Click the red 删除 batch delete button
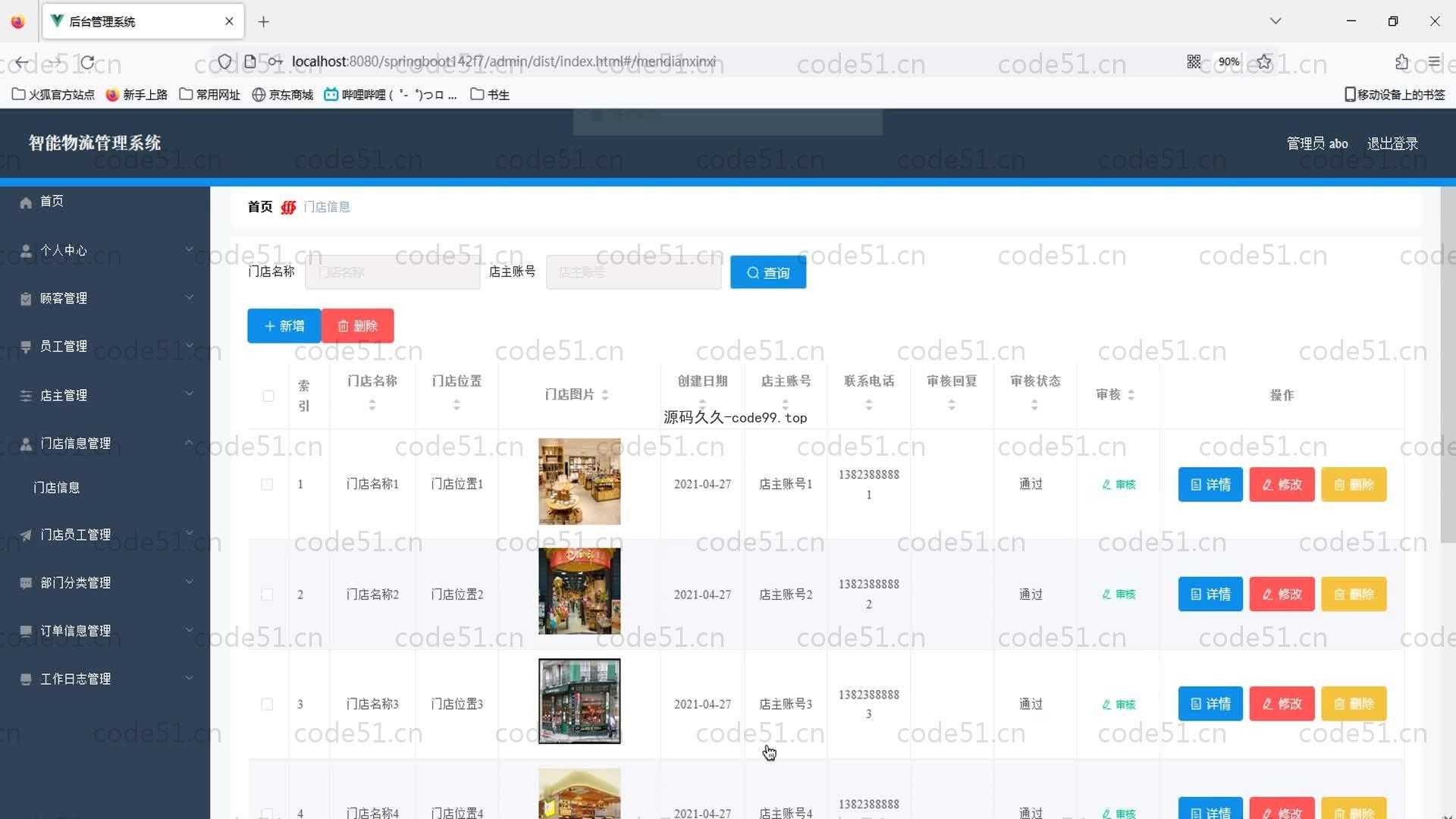Image resolution: width=1456 pixels, height=819 pixels. point(357,326)
